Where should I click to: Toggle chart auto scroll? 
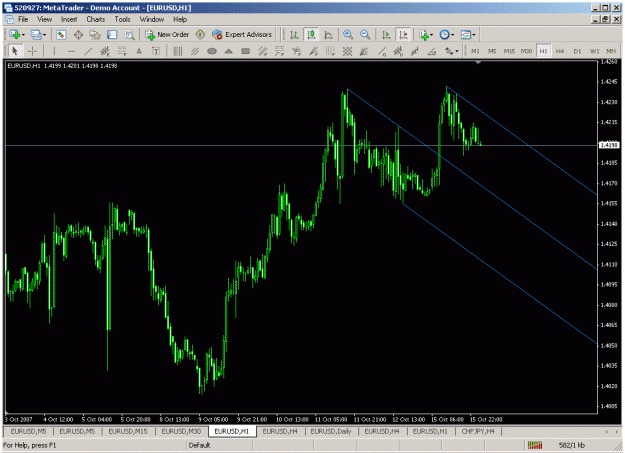pyautogui.click(x=386, y=35)
